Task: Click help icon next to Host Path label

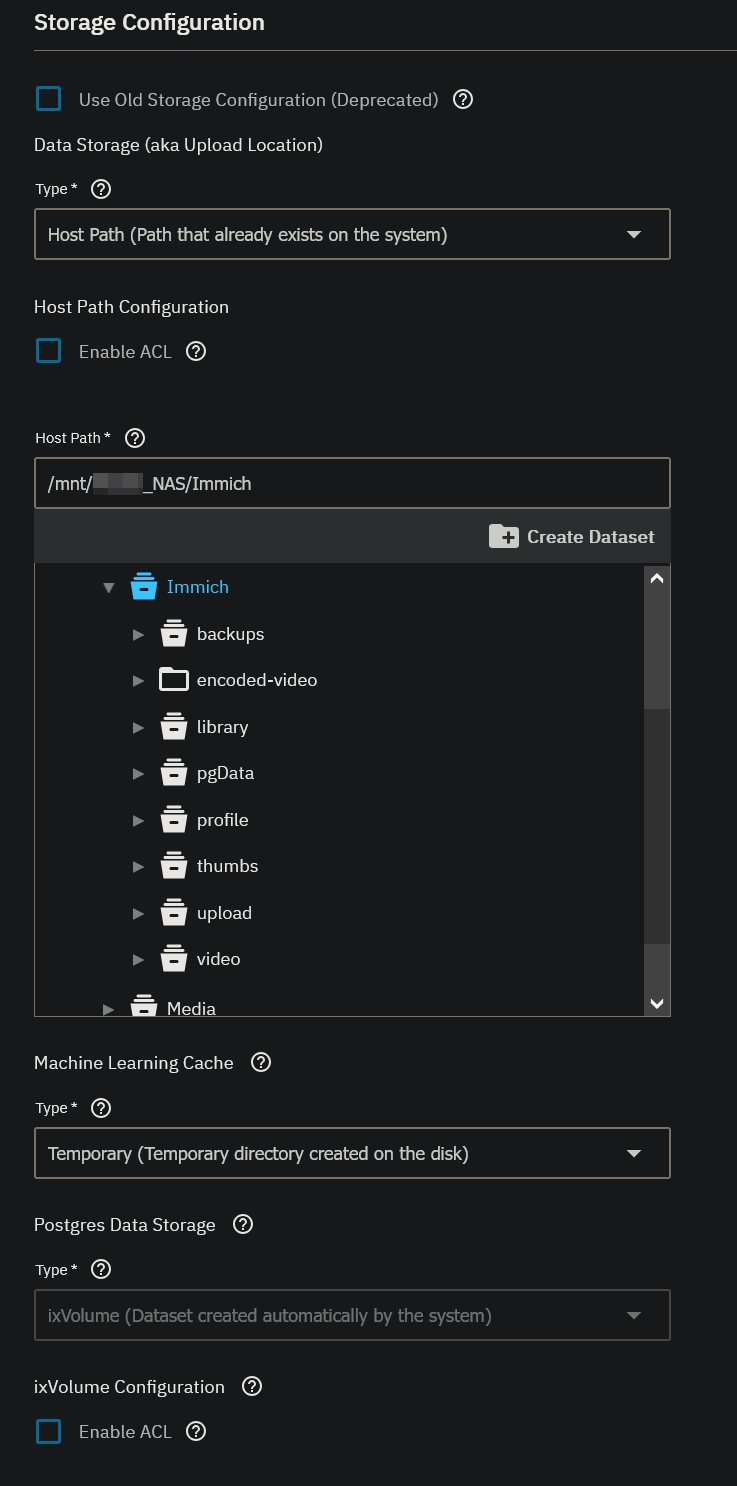Action: click(x=136, y=438)
